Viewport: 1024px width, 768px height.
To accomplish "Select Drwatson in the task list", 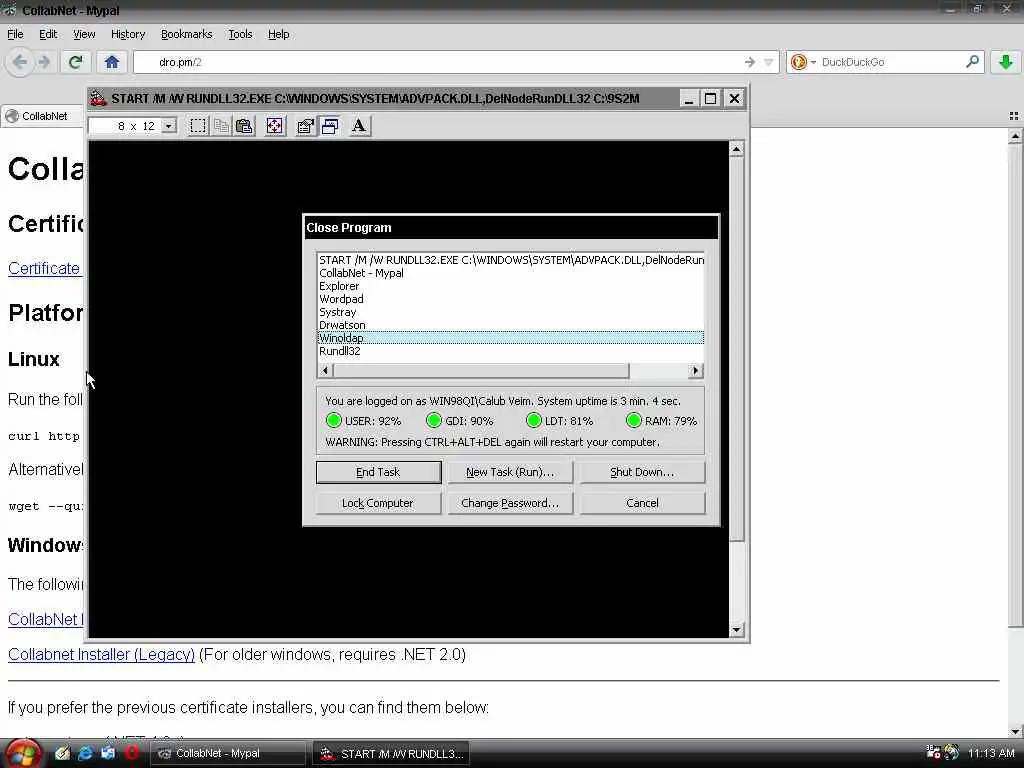I will pyautogui.click(x=511, y=325).
